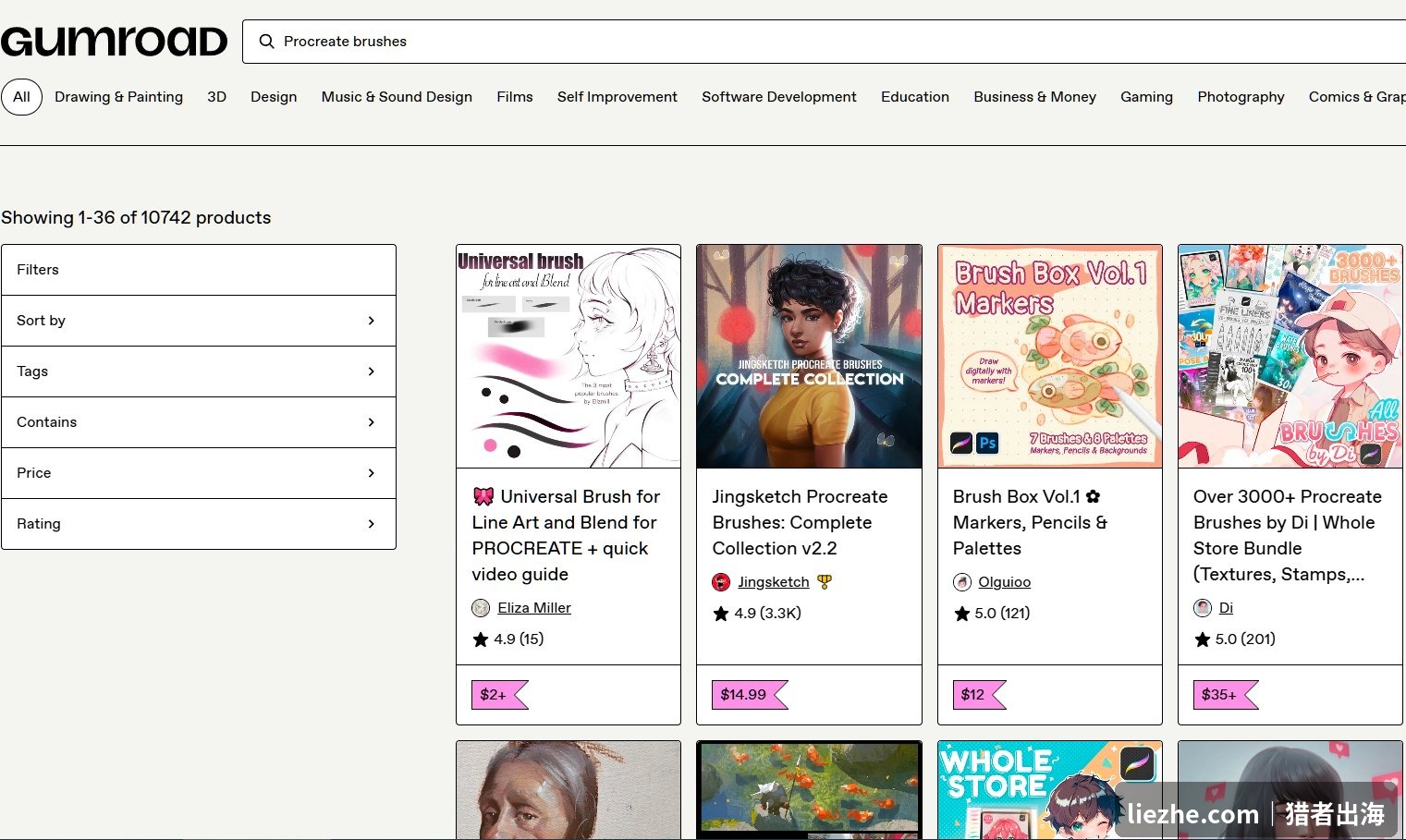Screen dimensions: 1406x840
Task: Visit the Jingsketch seller link
Action: pos(774,582)
